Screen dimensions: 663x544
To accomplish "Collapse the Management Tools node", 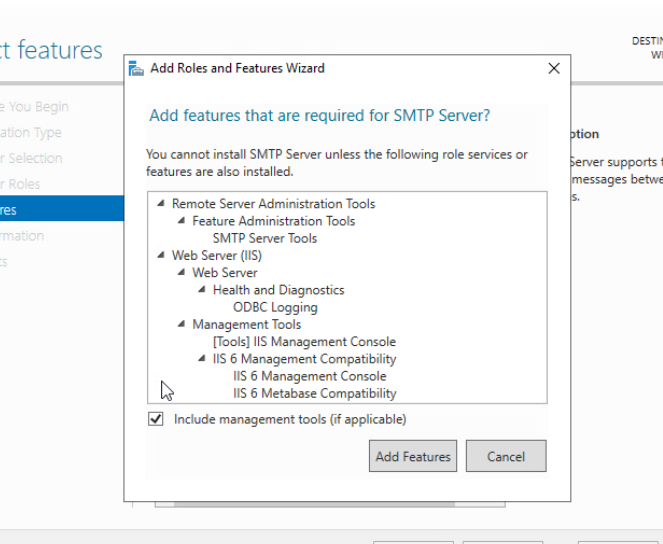I will [x=181, y=324].
